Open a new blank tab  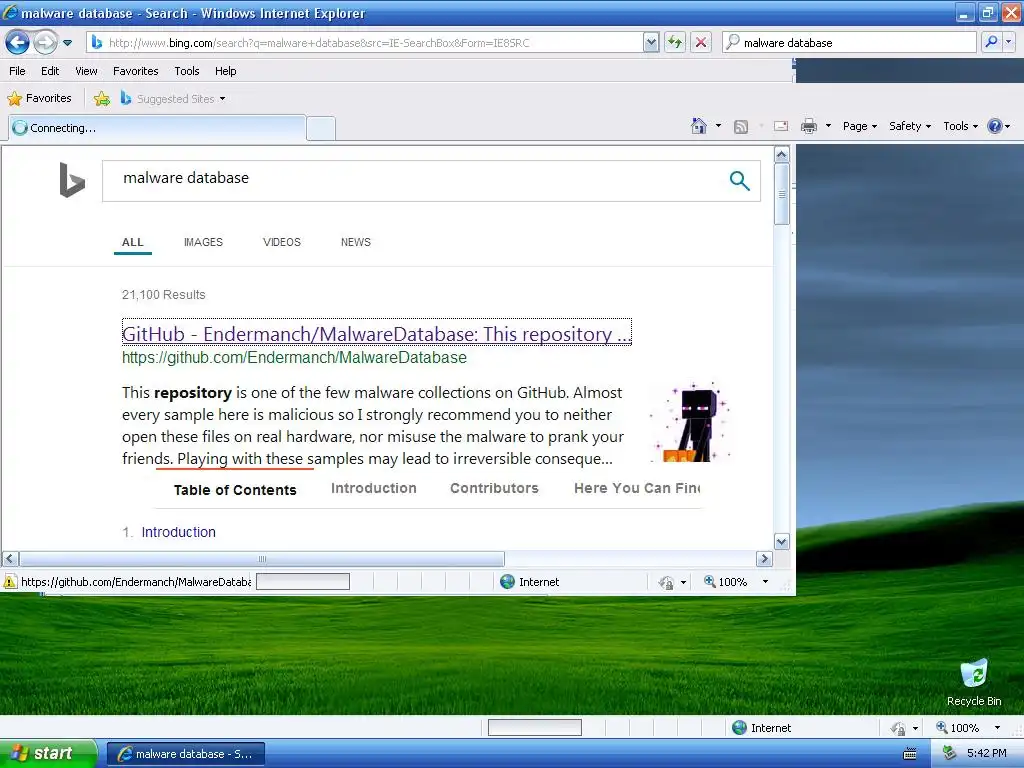click(321, 129)
